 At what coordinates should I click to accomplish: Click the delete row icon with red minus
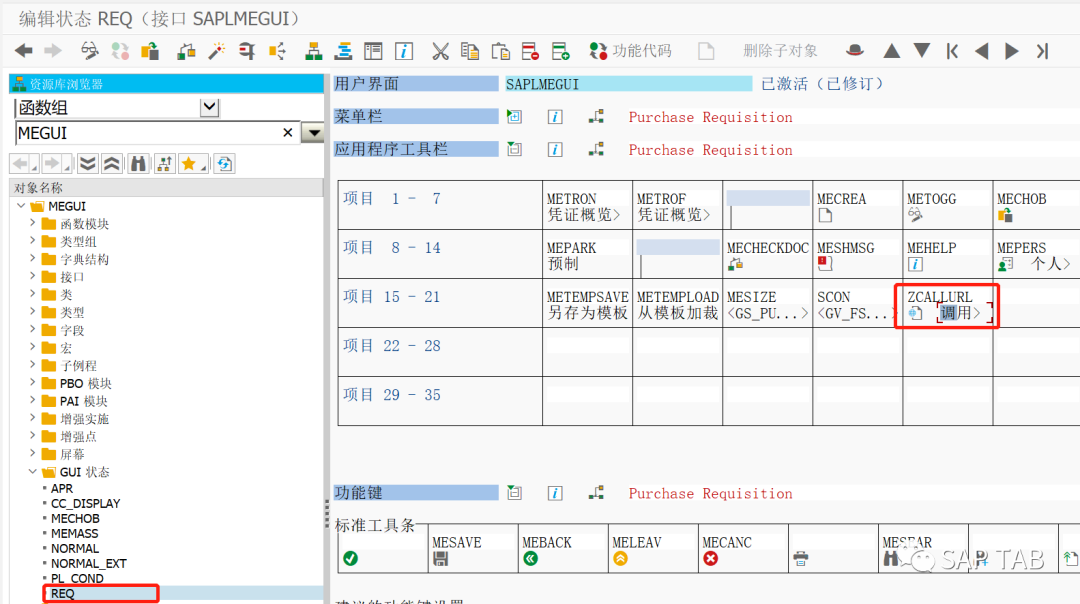530,51
